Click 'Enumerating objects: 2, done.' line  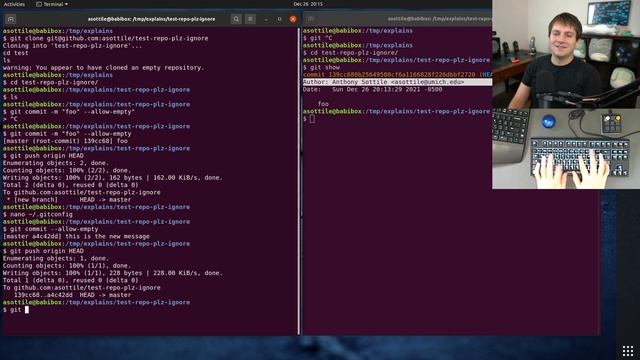[56, 163]
